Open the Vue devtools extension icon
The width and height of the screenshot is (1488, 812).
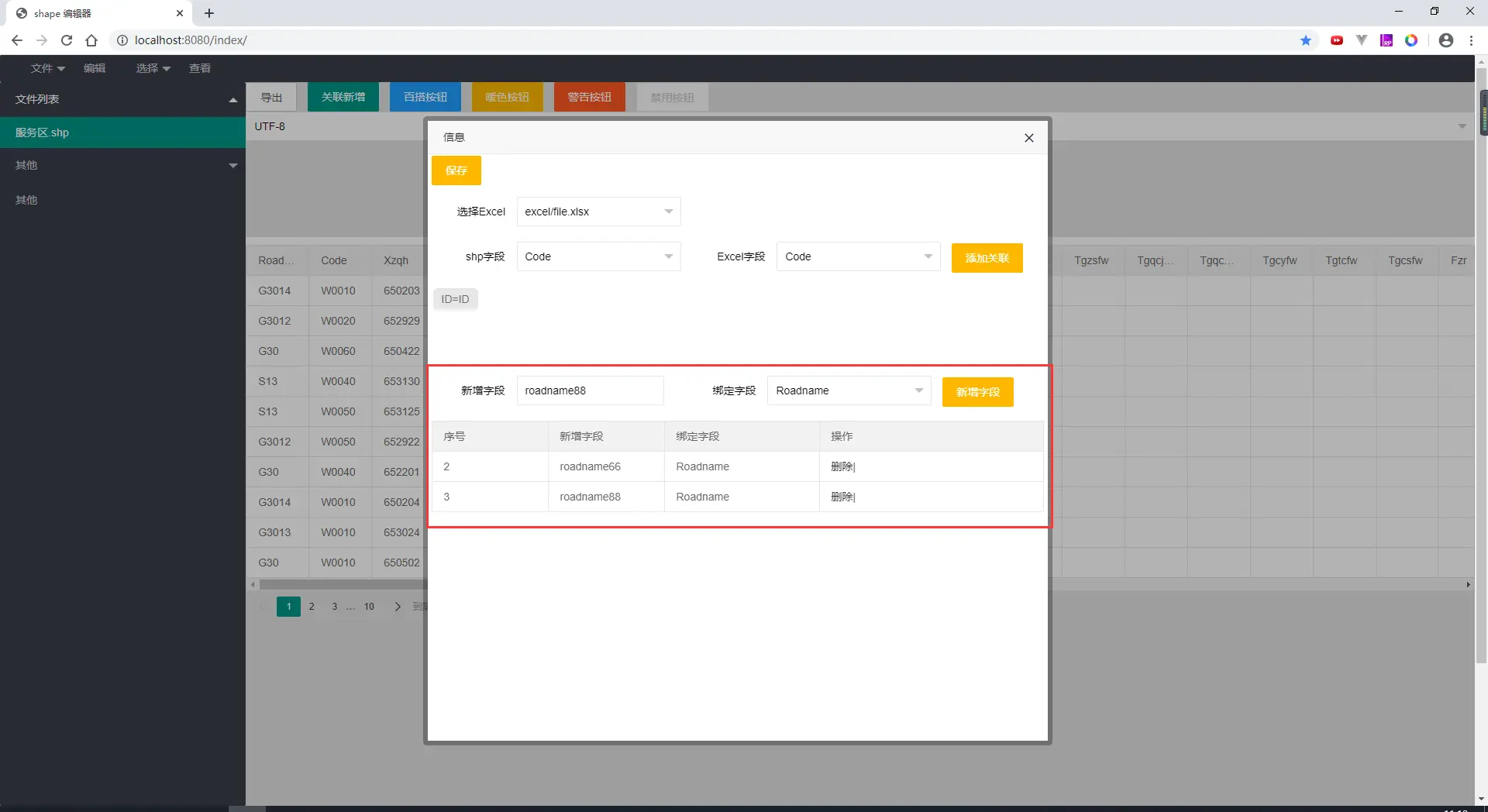coord(1362,40)
